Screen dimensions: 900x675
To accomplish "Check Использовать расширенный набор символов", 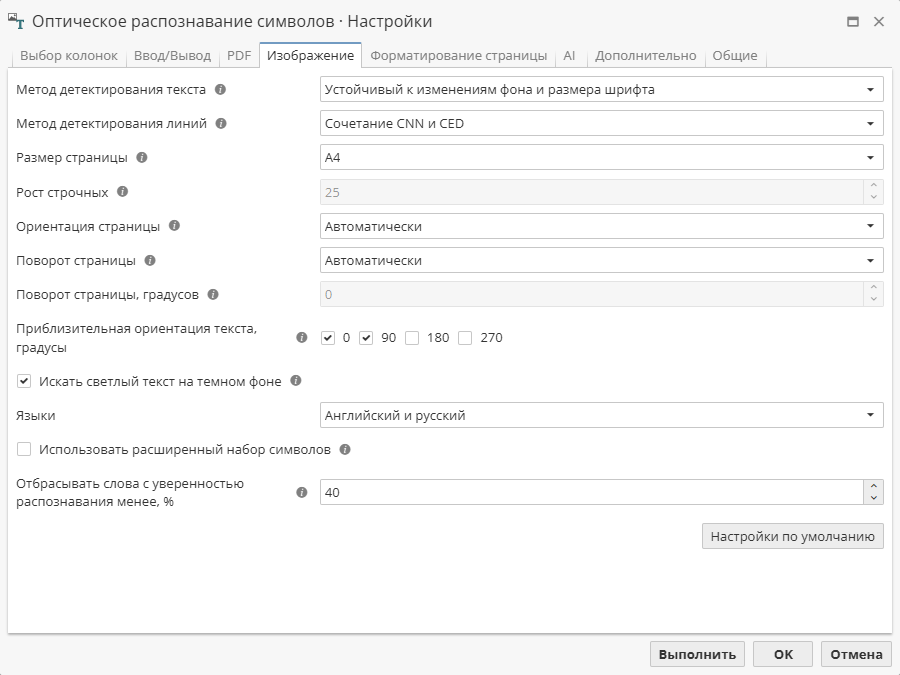I will (23, 450).
